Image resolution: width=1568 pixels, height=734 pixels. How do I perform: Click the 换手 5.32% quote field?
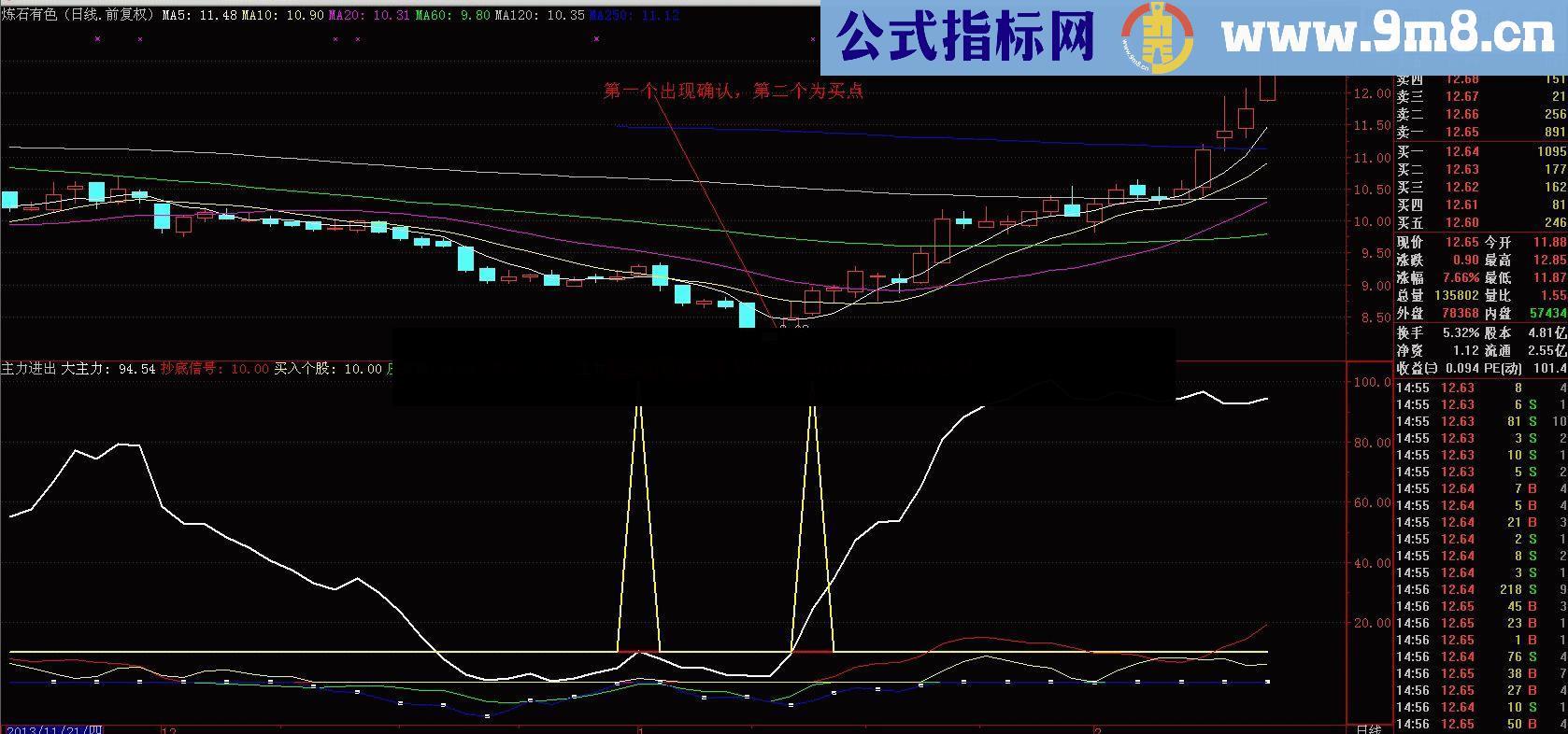click(x=1438, y=332)
